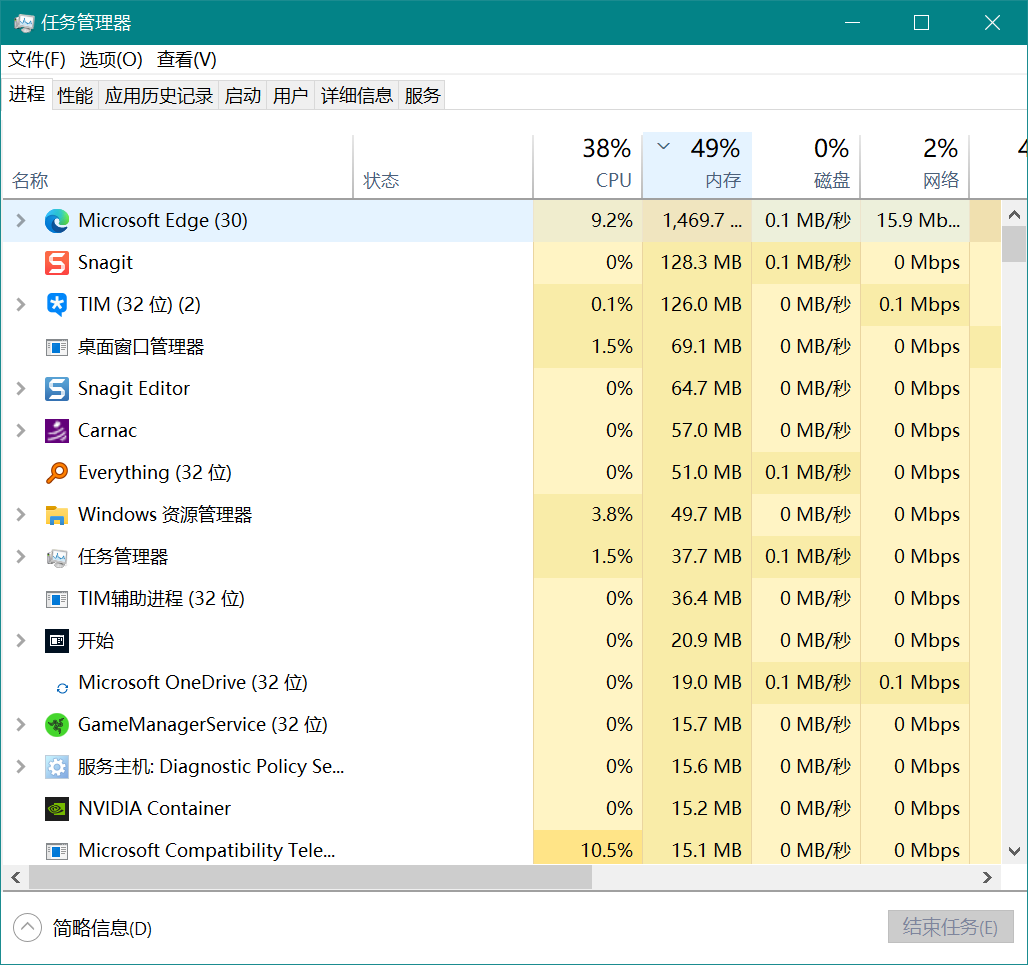Screen dimensions: 1028x965
Task: Click the TIM (32 位) star icon
Action: click(57, 305)
